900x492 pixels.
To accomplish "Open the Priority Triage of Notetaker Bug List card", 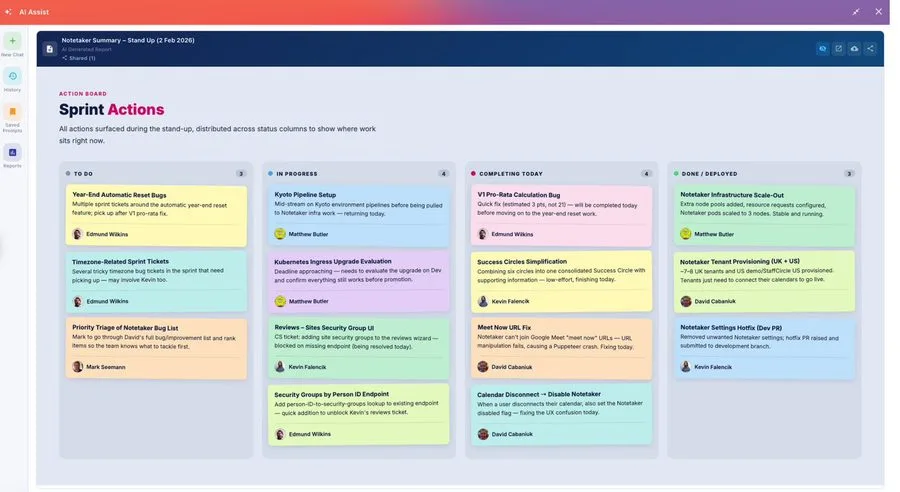I will (156, 348).
